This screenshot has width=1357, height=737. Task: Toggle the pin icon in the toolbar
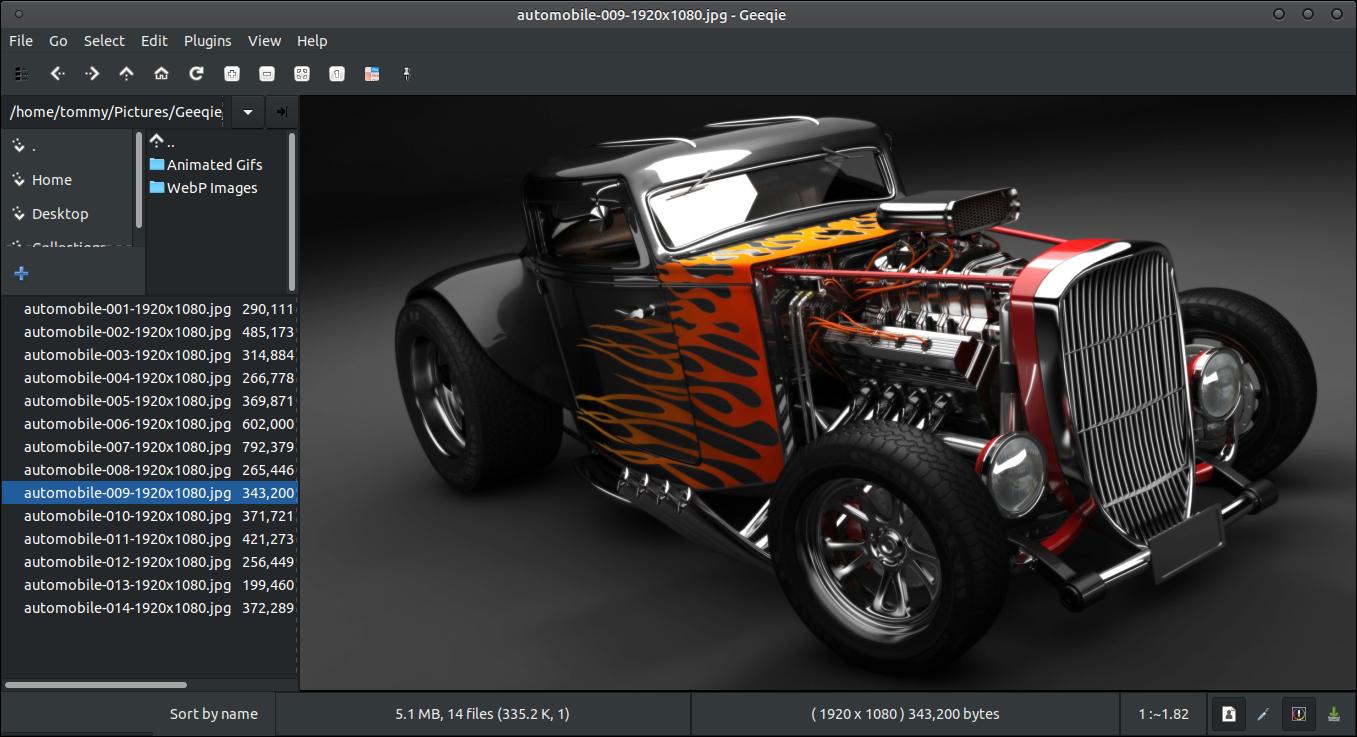click(407, 73)
